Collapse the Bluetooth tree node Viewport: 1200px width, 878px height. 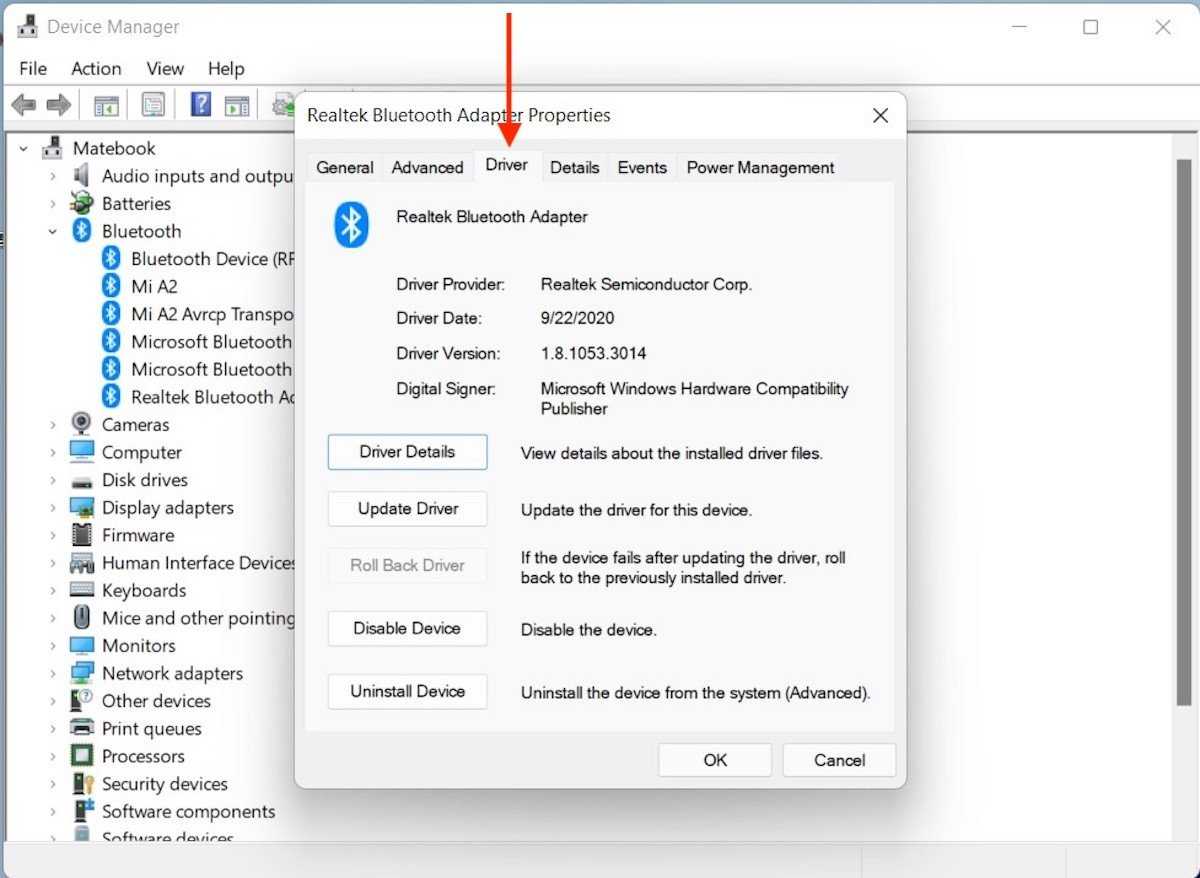(x=53, y=231)
